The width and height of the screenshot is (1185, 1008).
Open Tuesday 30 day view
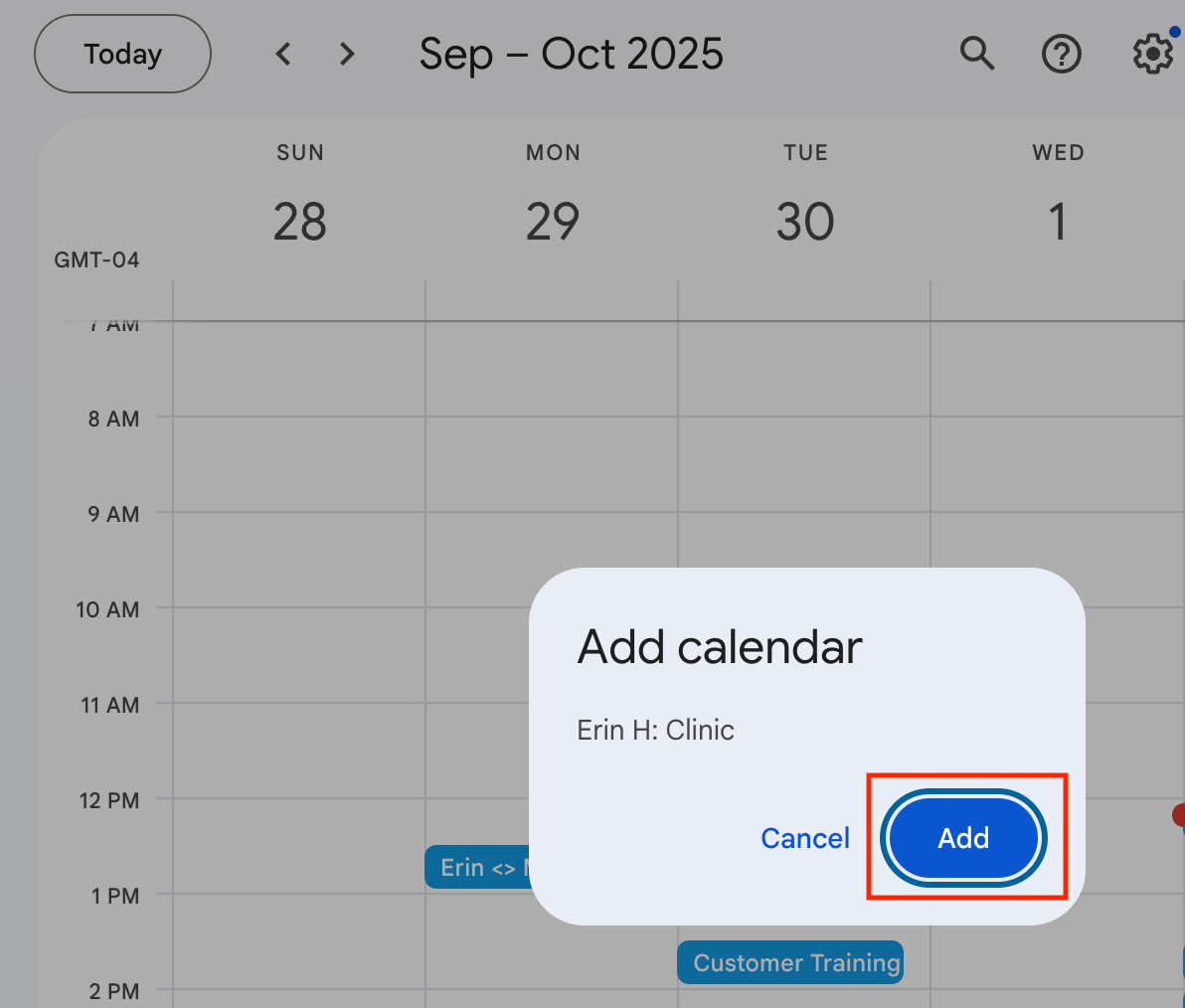pyautogui.click(x=805, y=221)
